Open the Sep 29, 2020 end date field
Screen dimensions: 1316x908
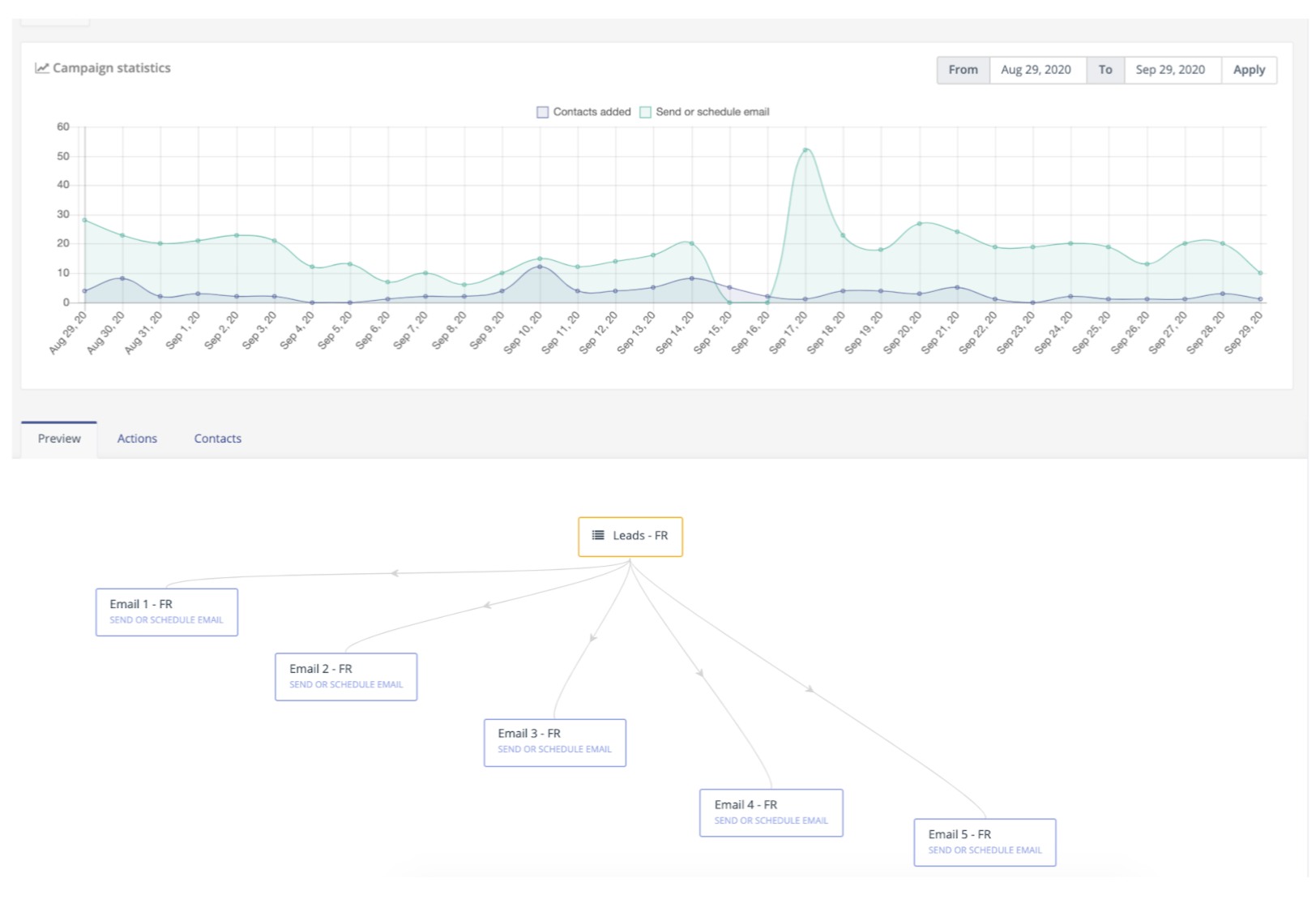coord(1171,70)
